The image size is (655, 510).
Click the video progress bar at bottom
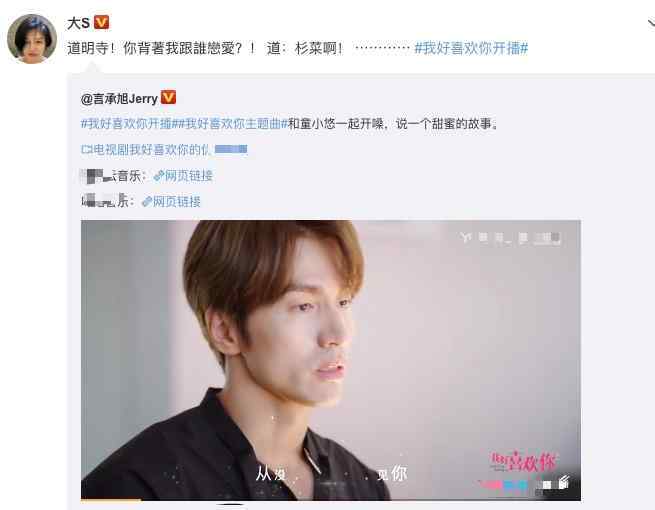[x=330, y=499]
